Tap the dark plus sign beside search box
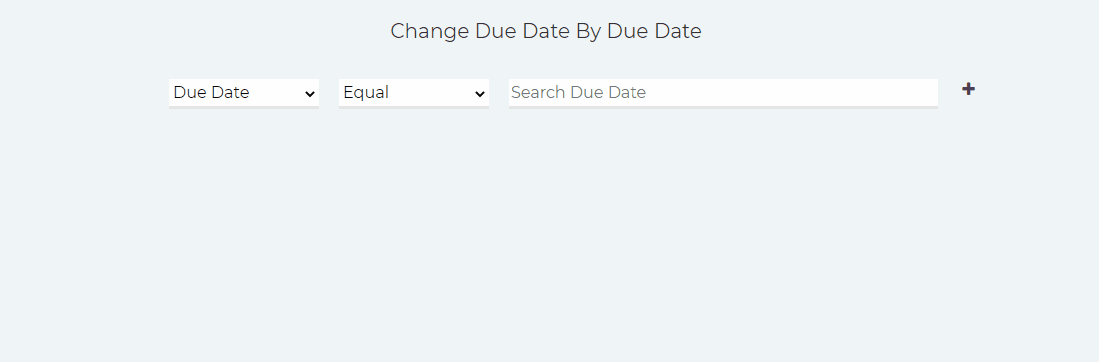Screen dimensions: 1099x362 coord(968,89)
